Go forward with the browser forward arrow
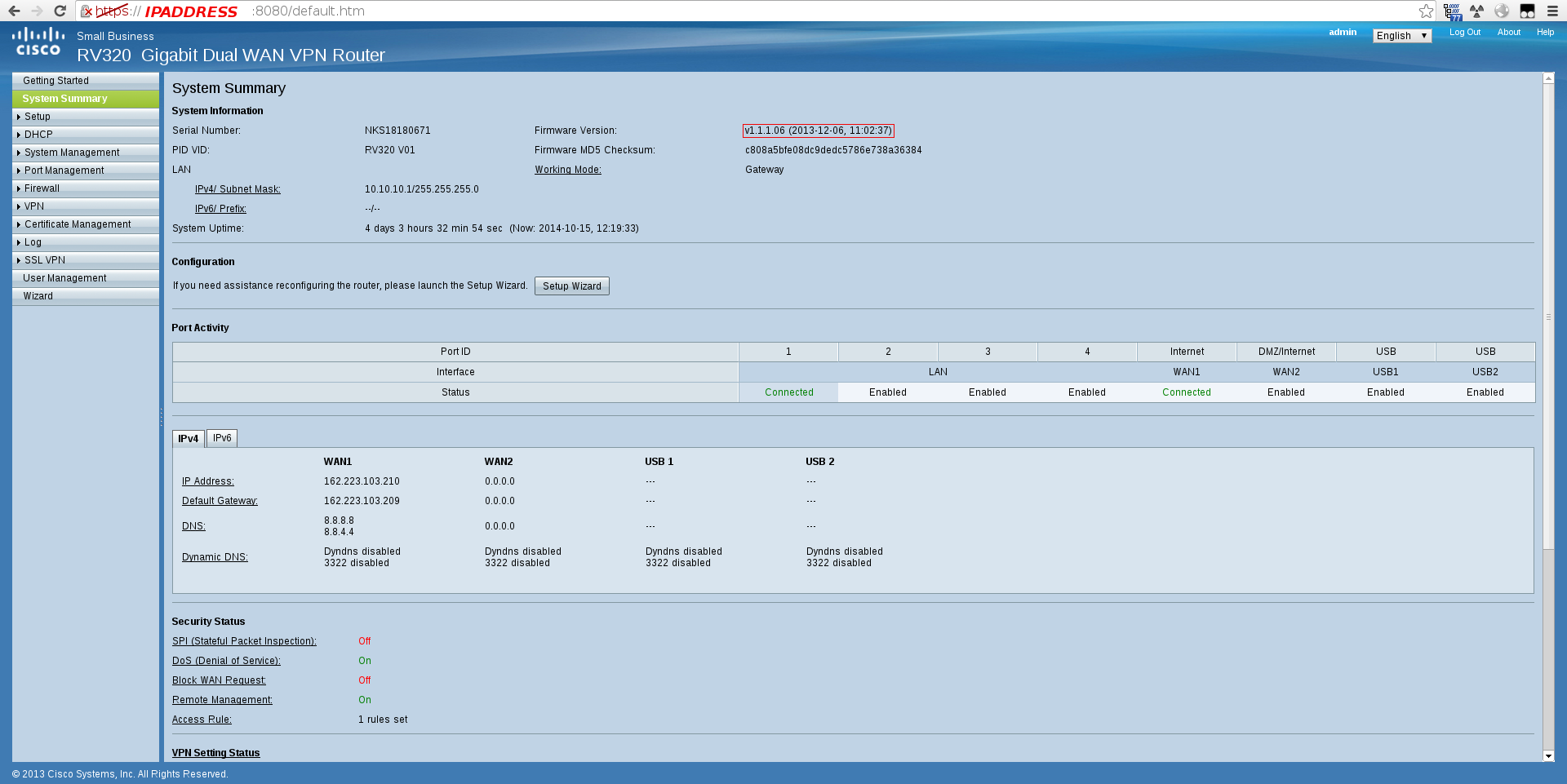The image size is (1567, 784). pyautogui.click(x=37, y=11)
